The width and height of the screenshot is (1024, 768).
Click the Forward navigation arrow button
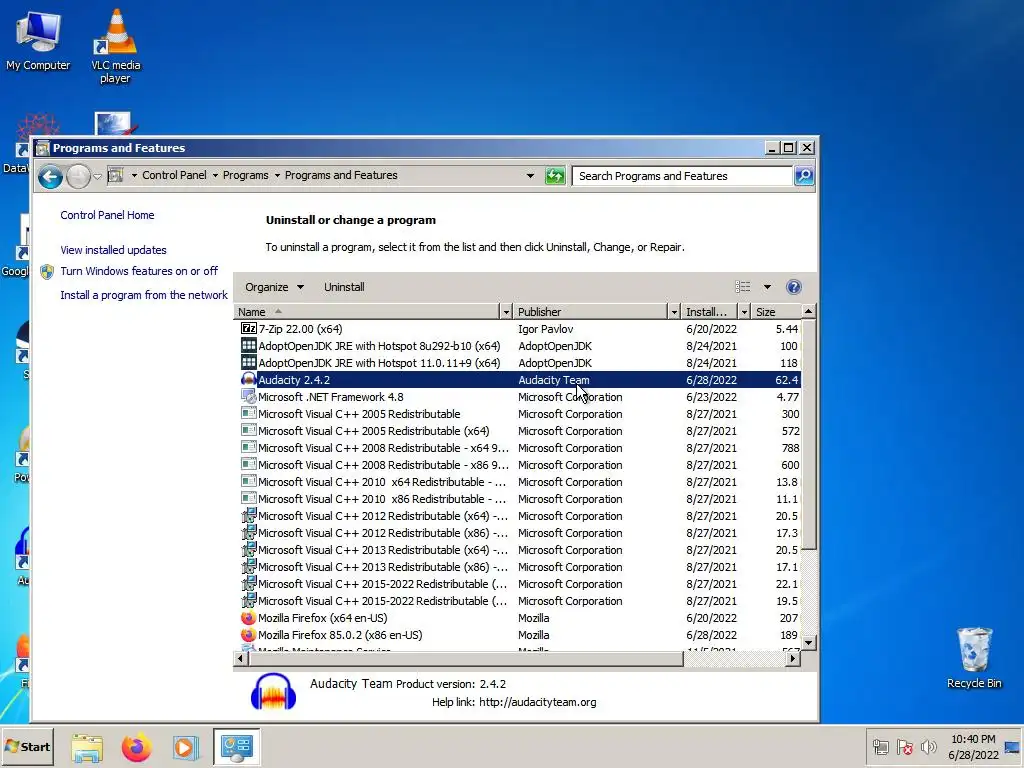point(78,176)
